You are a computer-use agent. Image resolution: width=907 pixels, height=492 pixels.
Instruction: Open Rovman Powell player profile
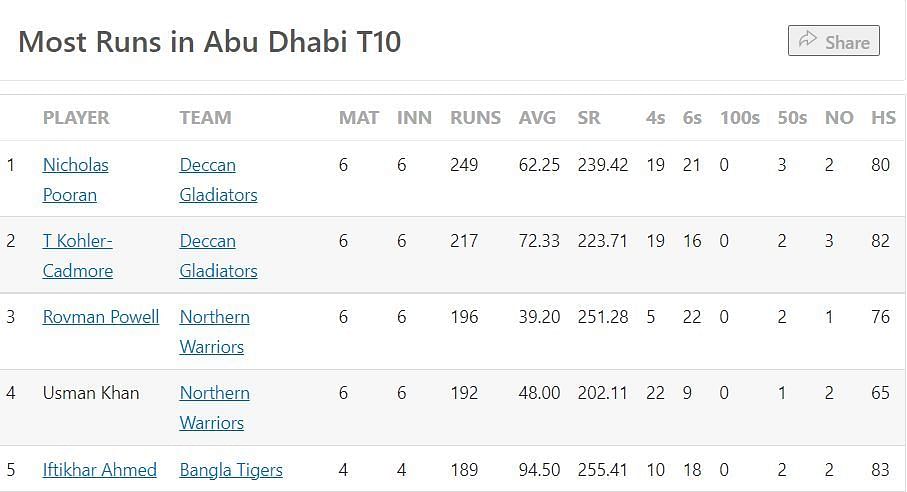point(101,317)
